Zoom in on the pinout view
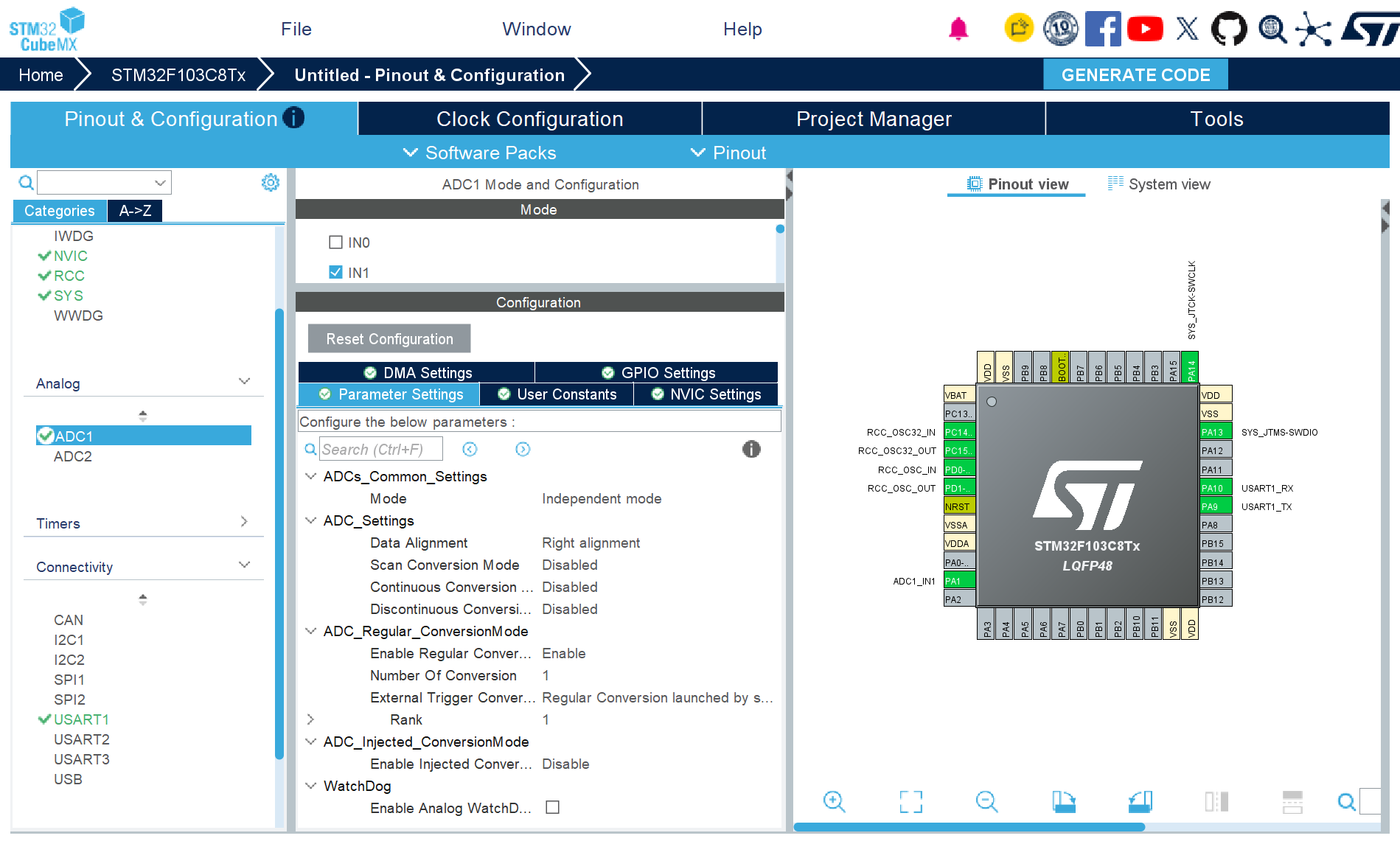Viewport: 1400px width, 844px height. click(834, 801)
